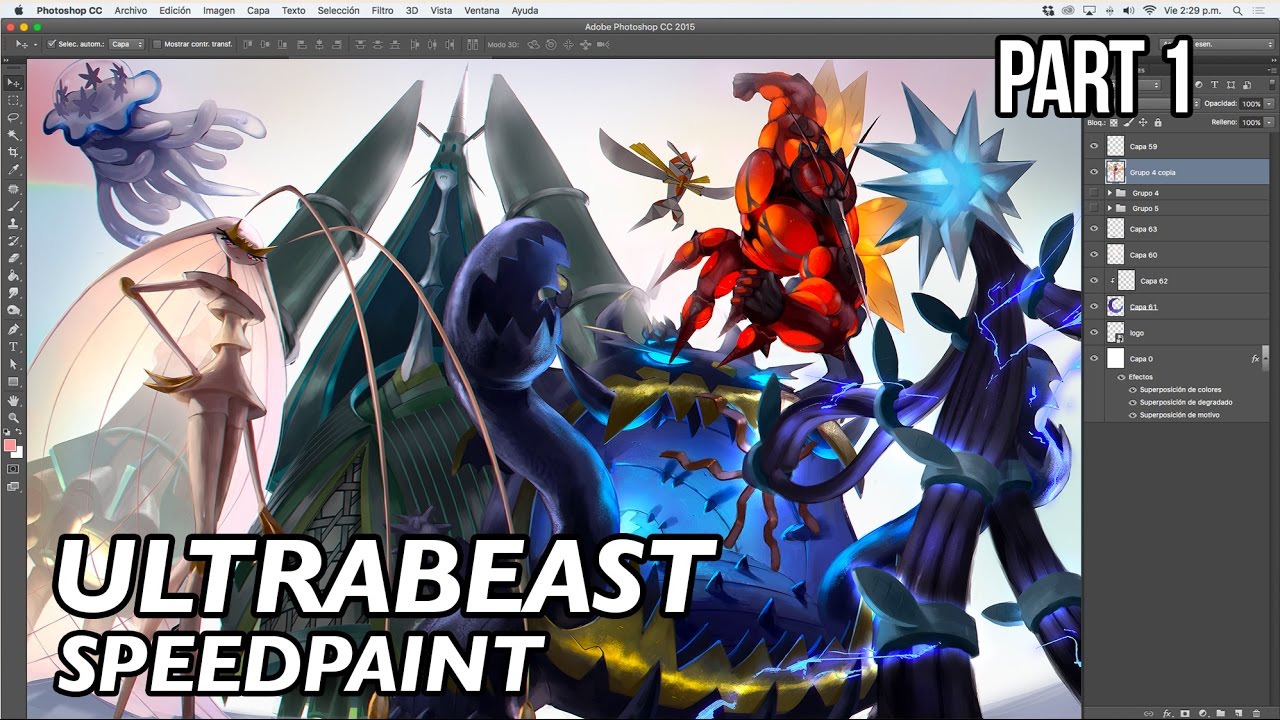Select the Zoom tool

click(14, 416)
